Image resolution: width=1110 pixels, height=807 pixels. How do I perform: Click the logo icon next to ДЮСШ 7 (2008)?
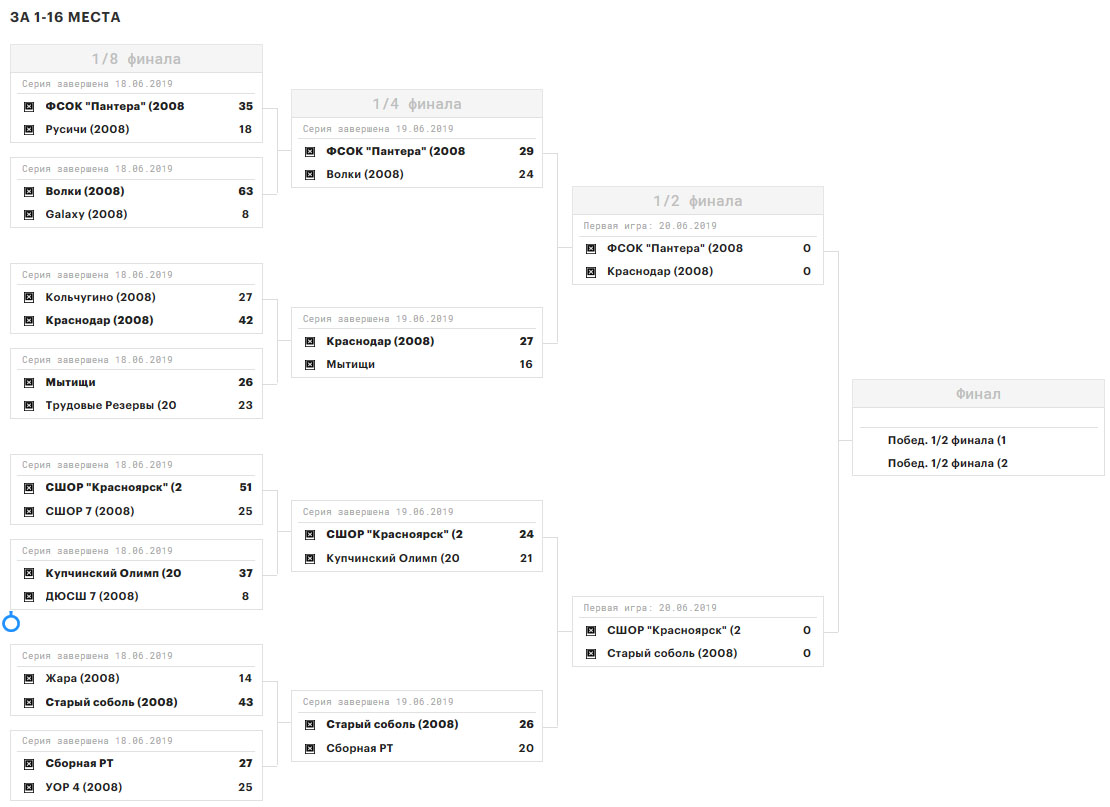pos(29,596)
